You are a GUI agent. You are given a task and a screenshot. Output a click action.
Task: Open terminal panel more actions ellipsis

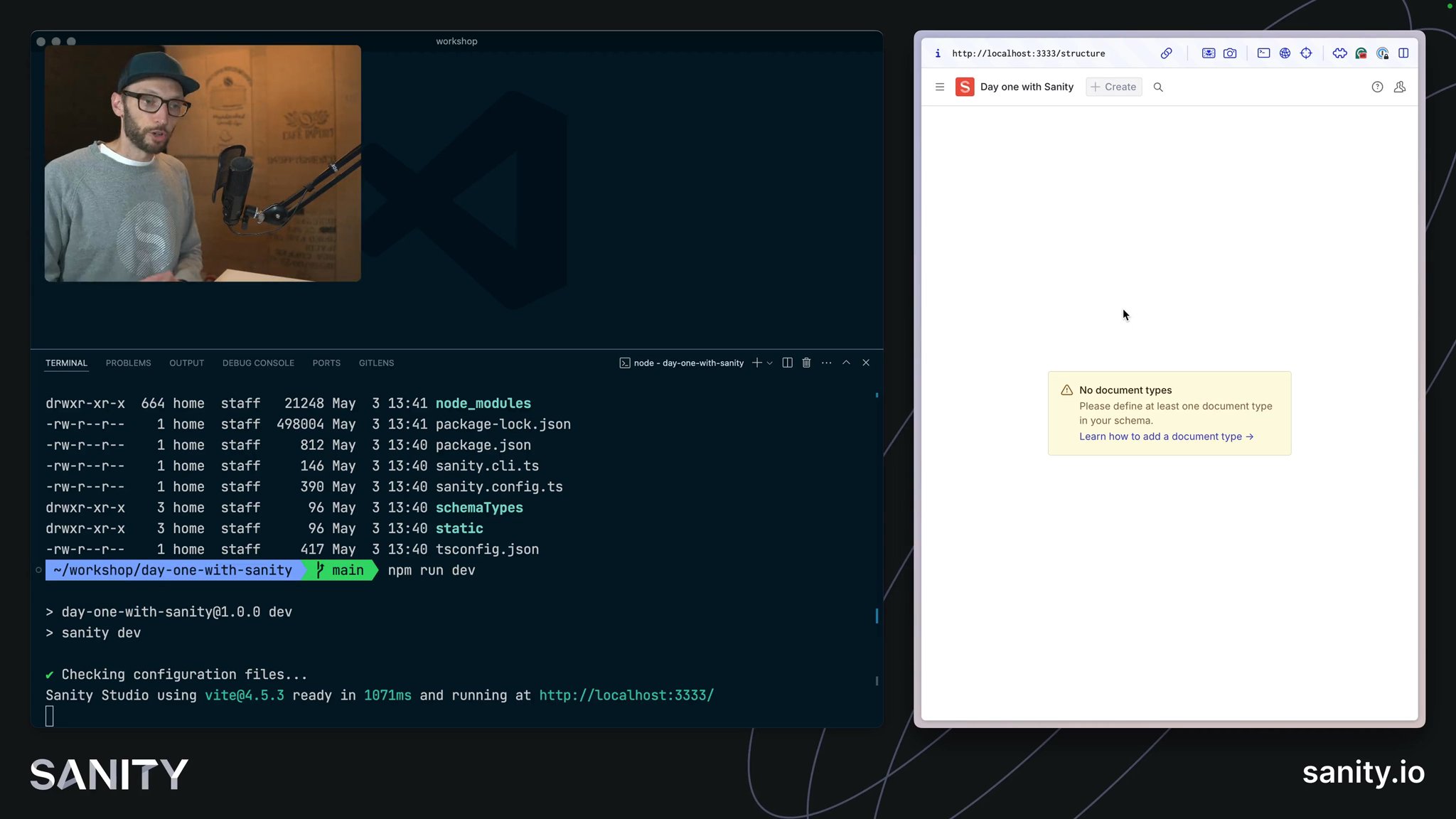(x=826, y=363)
